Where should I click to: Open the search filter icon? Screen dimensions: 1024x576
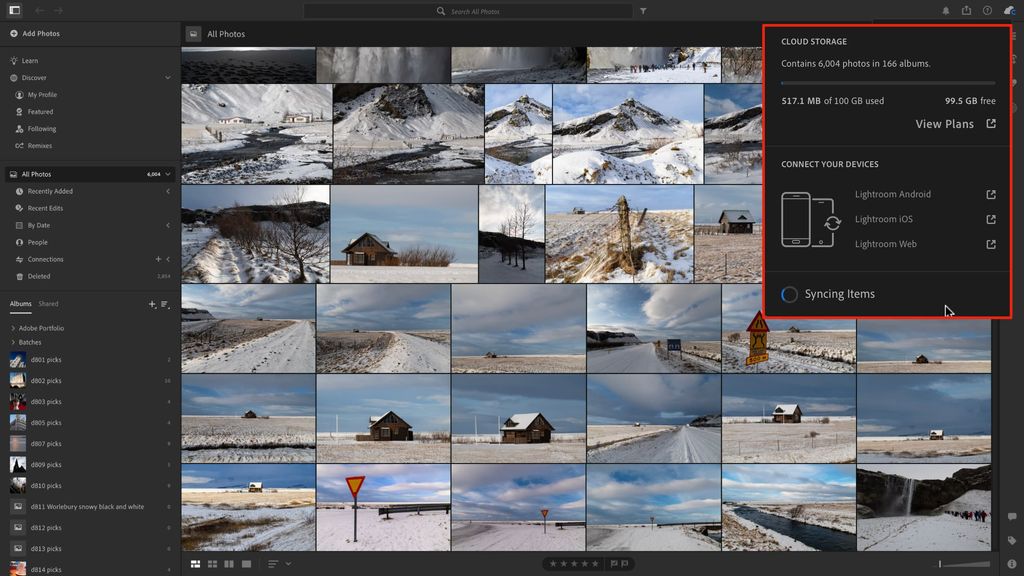pos(643,11)
